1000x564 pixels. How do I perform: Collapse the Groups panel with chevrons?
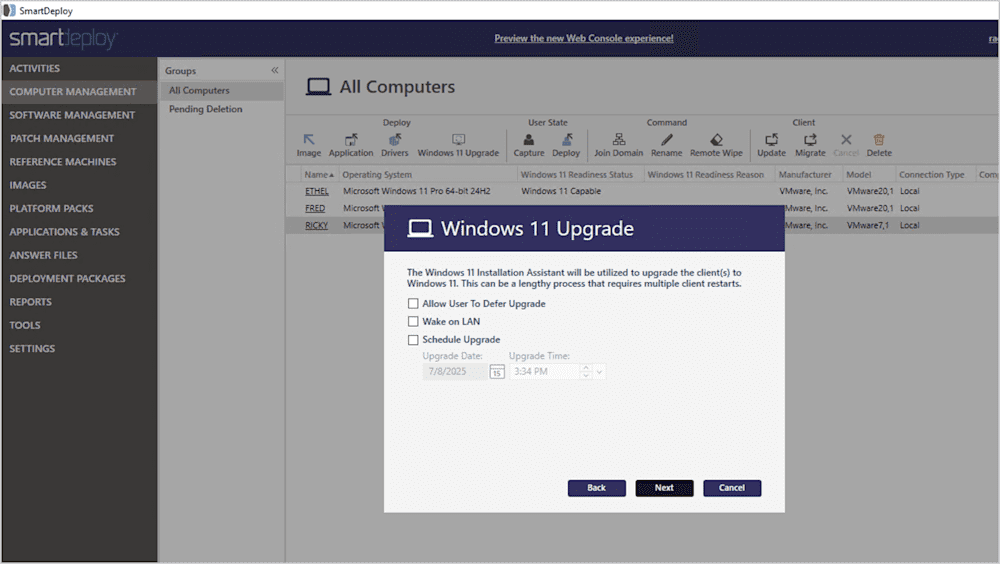coord(275,70)
